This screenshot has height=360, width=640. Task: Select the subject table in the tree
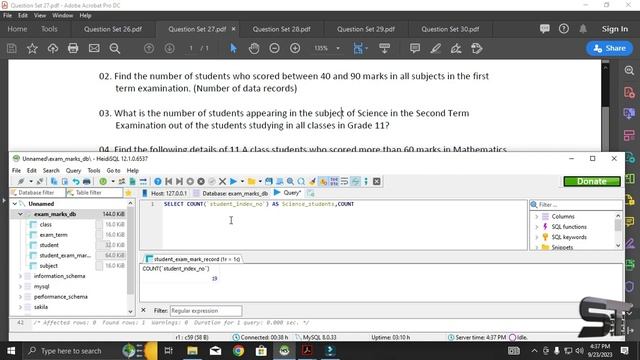tap(49, 266)
